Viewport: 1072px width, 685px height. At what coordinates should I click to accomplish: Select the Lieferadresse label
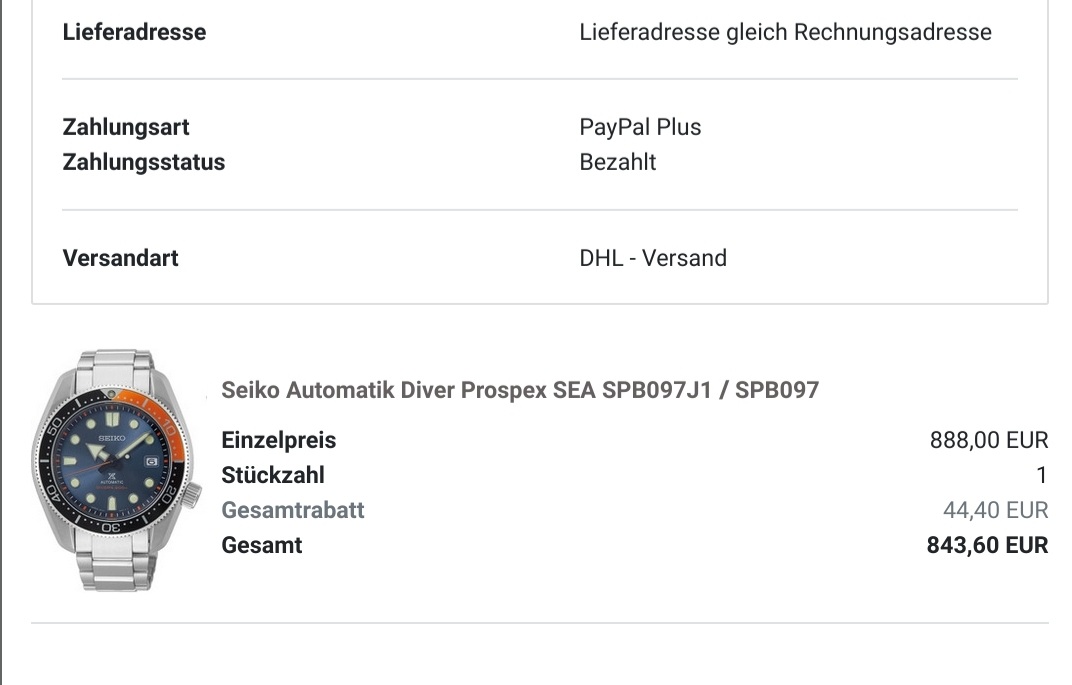134,32
